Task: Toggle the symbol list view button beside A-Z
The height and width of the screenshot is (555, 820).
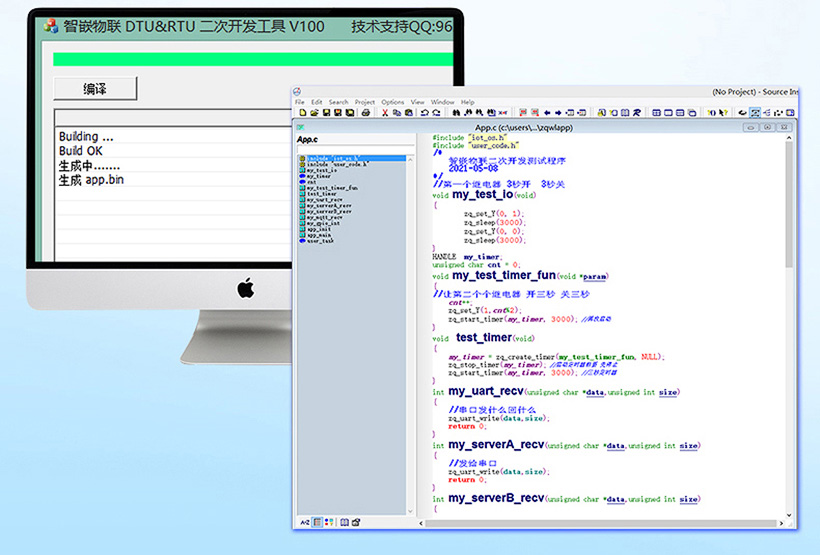Action: (x=317, y=522)
